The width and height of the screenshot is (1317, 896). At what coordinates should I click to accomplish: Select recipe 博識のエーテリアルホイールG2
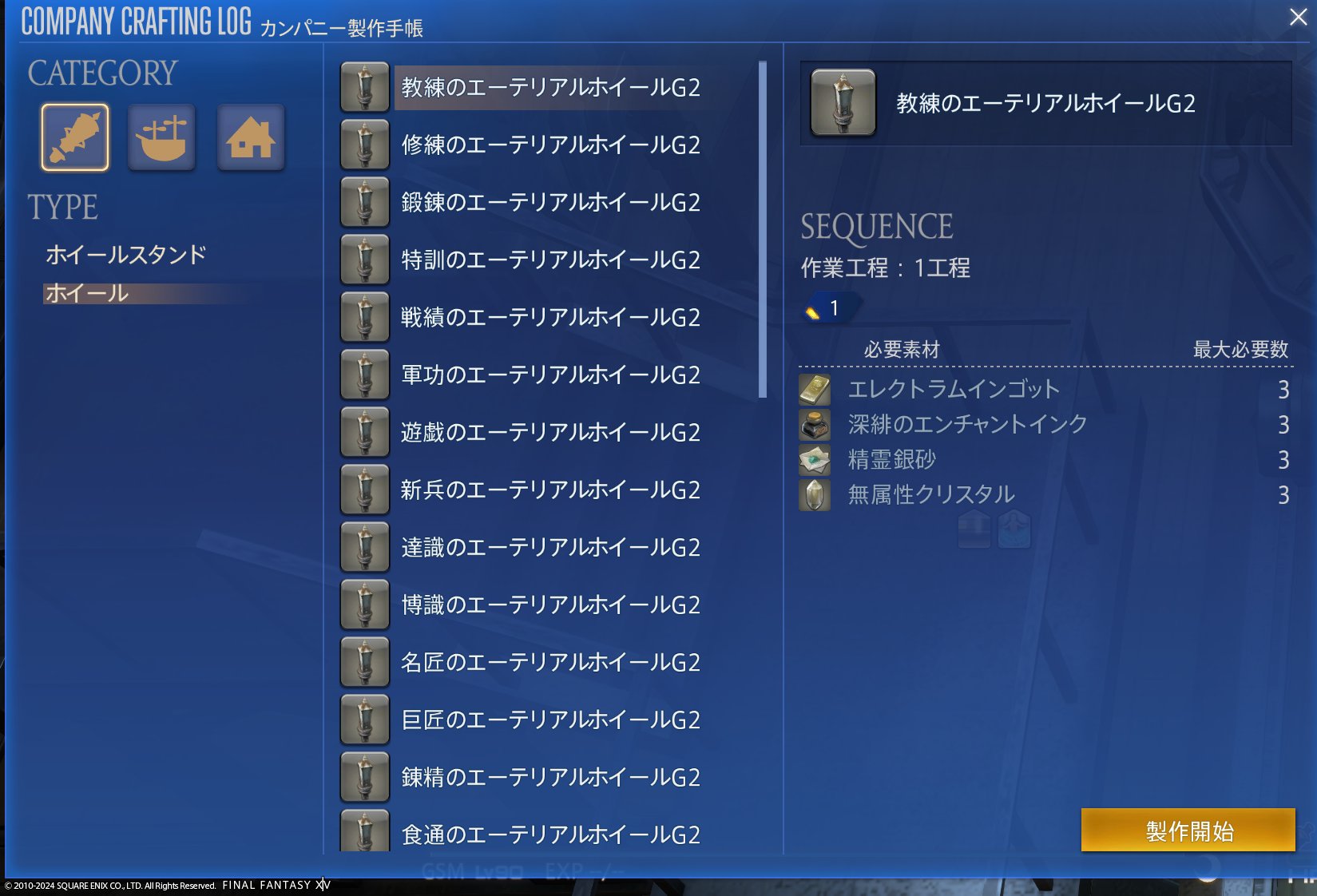pyautogui.click(x=551, y=605)
